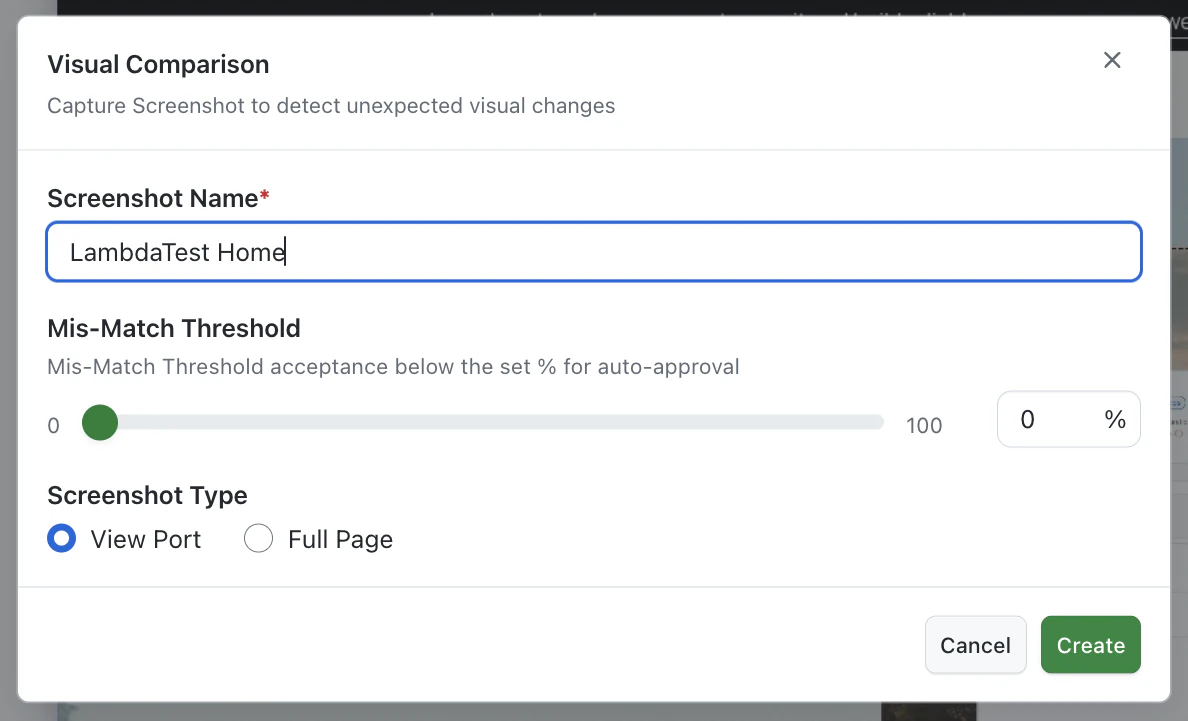Viewport: 1188px width, 721px height.
Task: Click the 'Mis-Match Threshold acceptance below' description
Action: (393, 367)
